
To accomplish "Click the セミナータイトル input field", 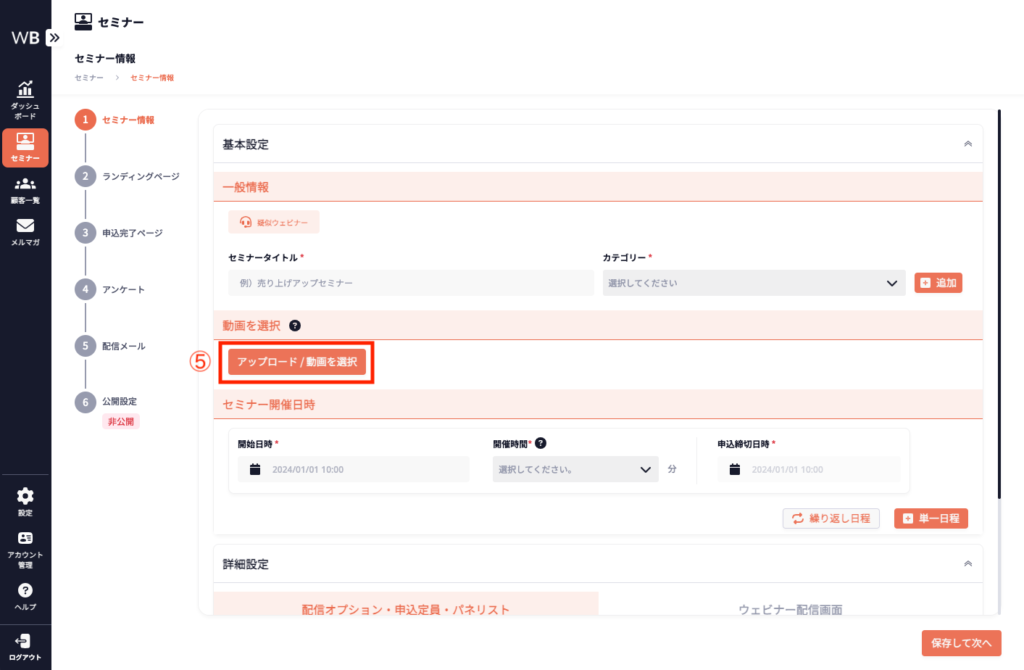I will click(409, 283).
